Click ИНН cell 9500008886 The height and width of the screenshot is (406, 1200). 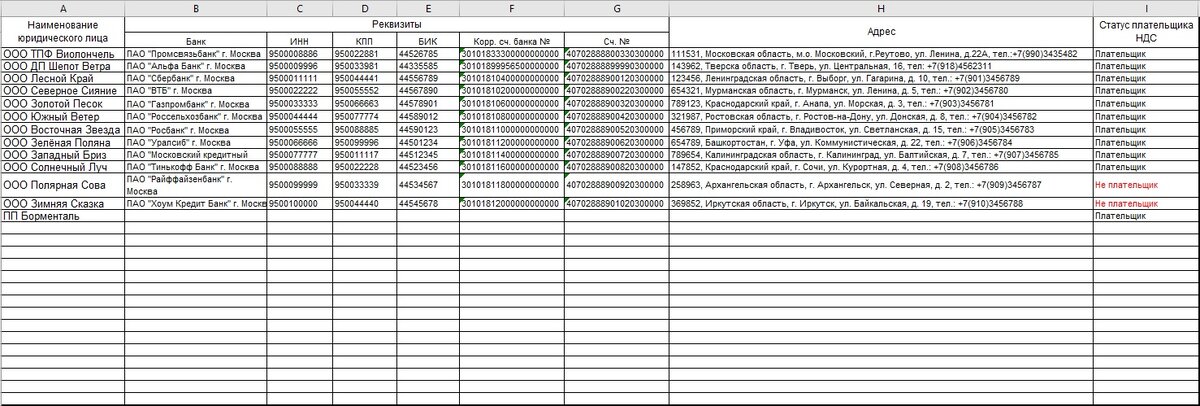click(x=300, y=53)
